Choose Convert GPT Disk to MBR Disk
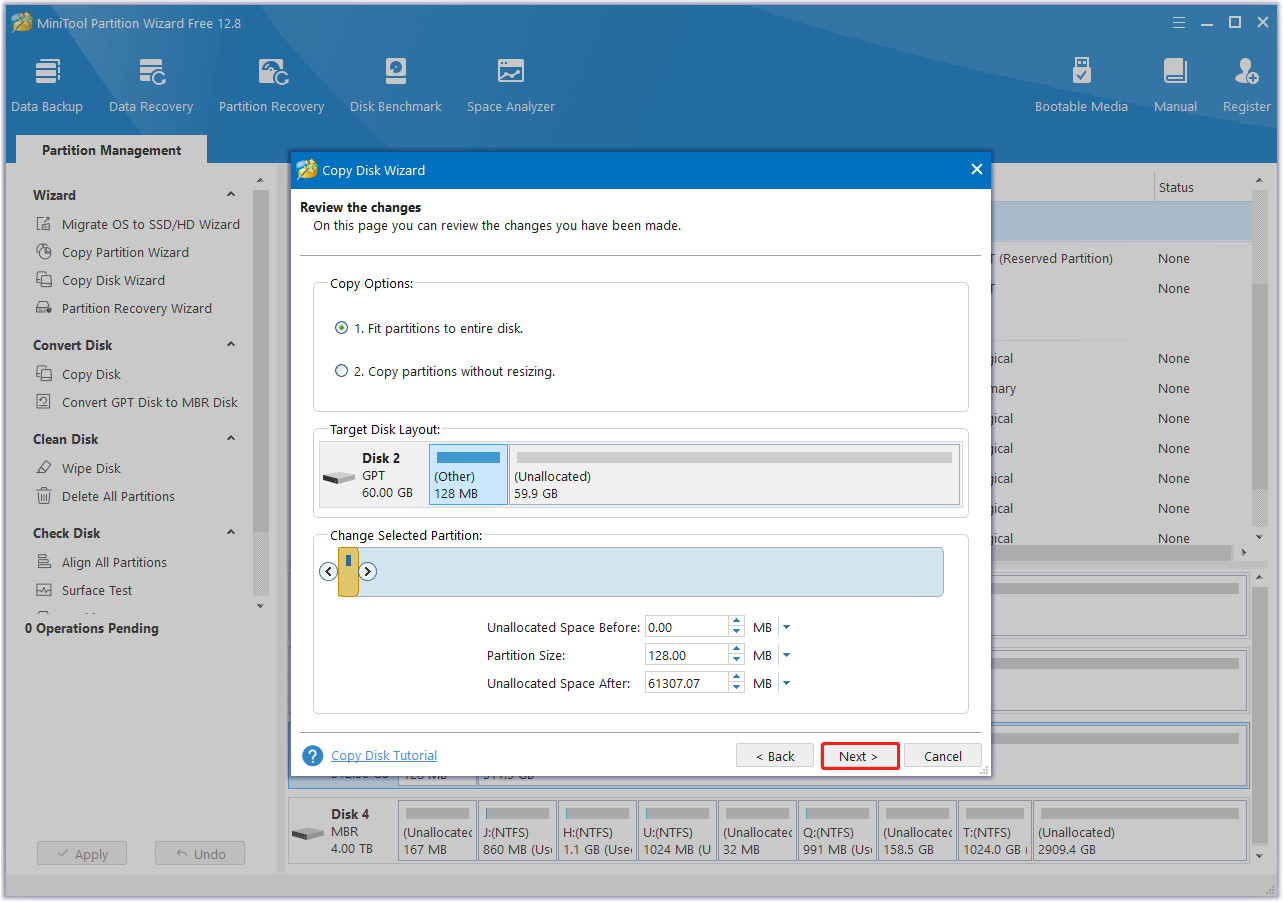1283x902 pixels. tap(150, 402)
